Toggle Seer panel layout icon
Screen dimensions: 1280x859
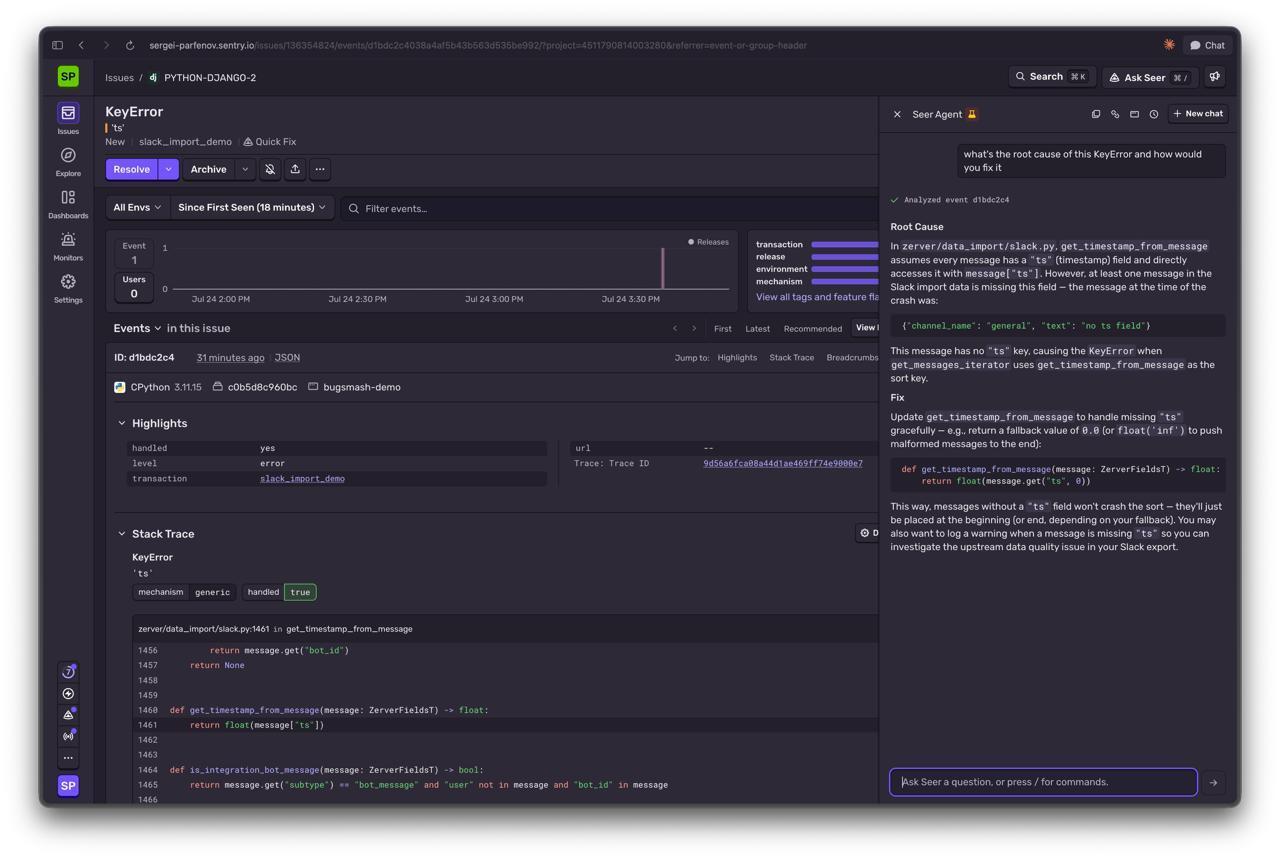pyautogui.click(x=1134, y=114)
